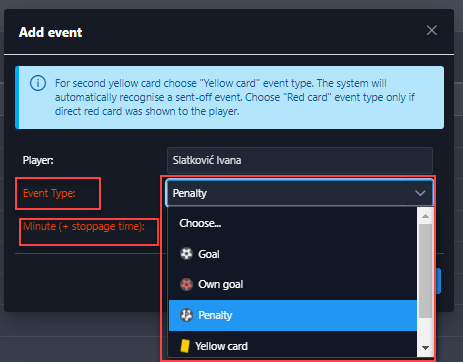Select the Choose... placeholder option
Image resolution: width=463 pixels, height=362 pixels.
click(293, 223)
